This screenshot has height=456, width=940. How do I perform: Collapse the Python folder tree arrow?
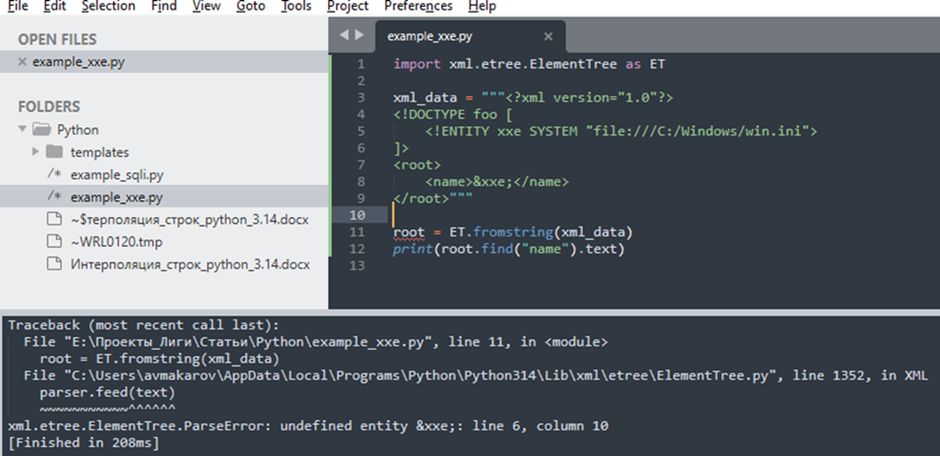tap(22, 130)
